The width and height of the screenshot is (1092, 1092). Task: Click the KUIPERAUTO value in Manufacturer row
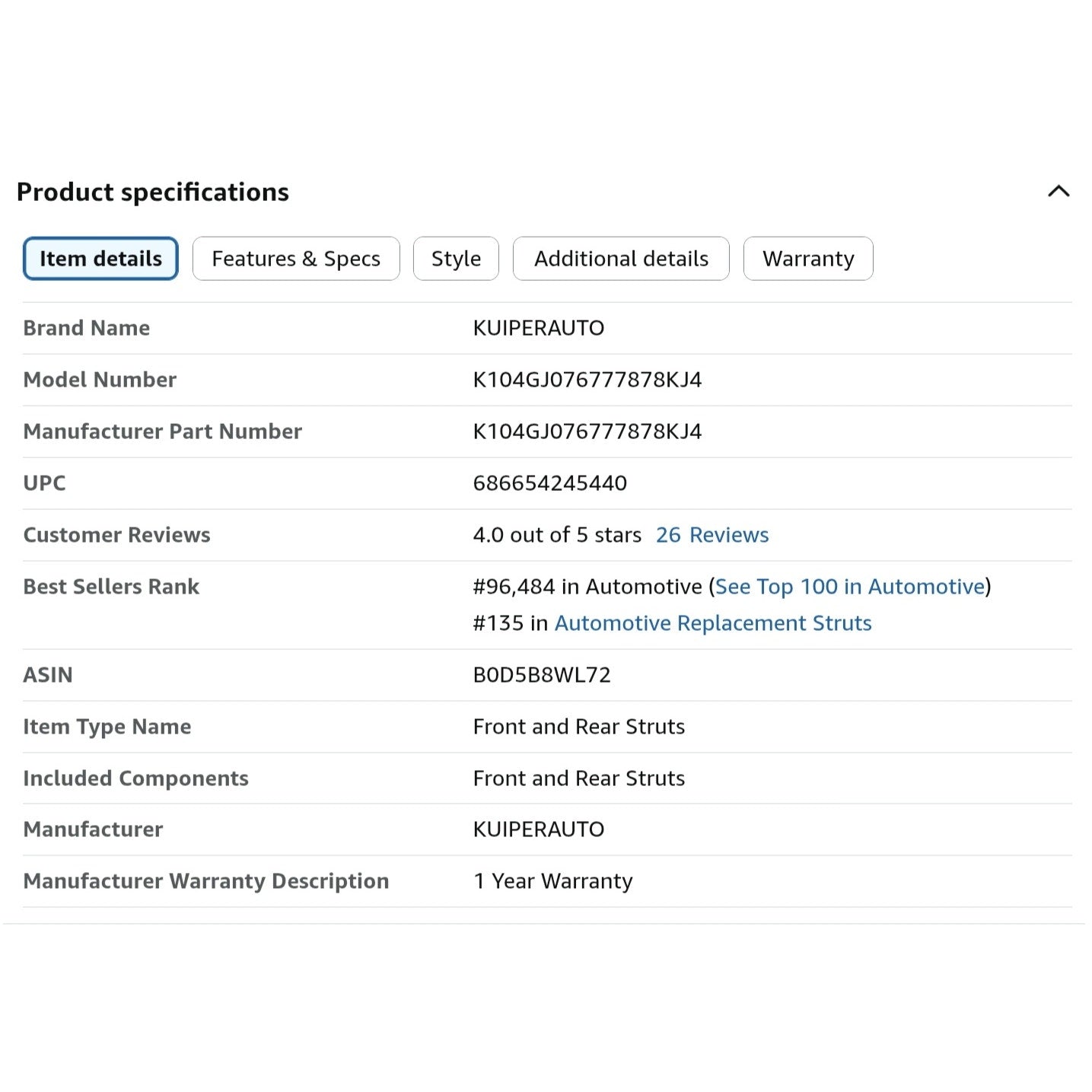pyautogui.click(x=538, y=829)
